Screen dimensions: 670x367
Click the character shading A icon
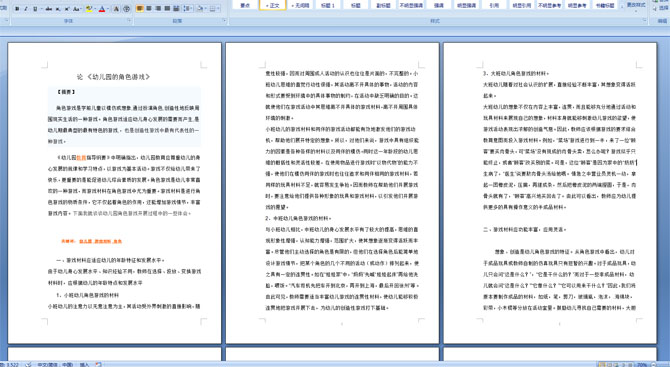(x=116, y=9)
